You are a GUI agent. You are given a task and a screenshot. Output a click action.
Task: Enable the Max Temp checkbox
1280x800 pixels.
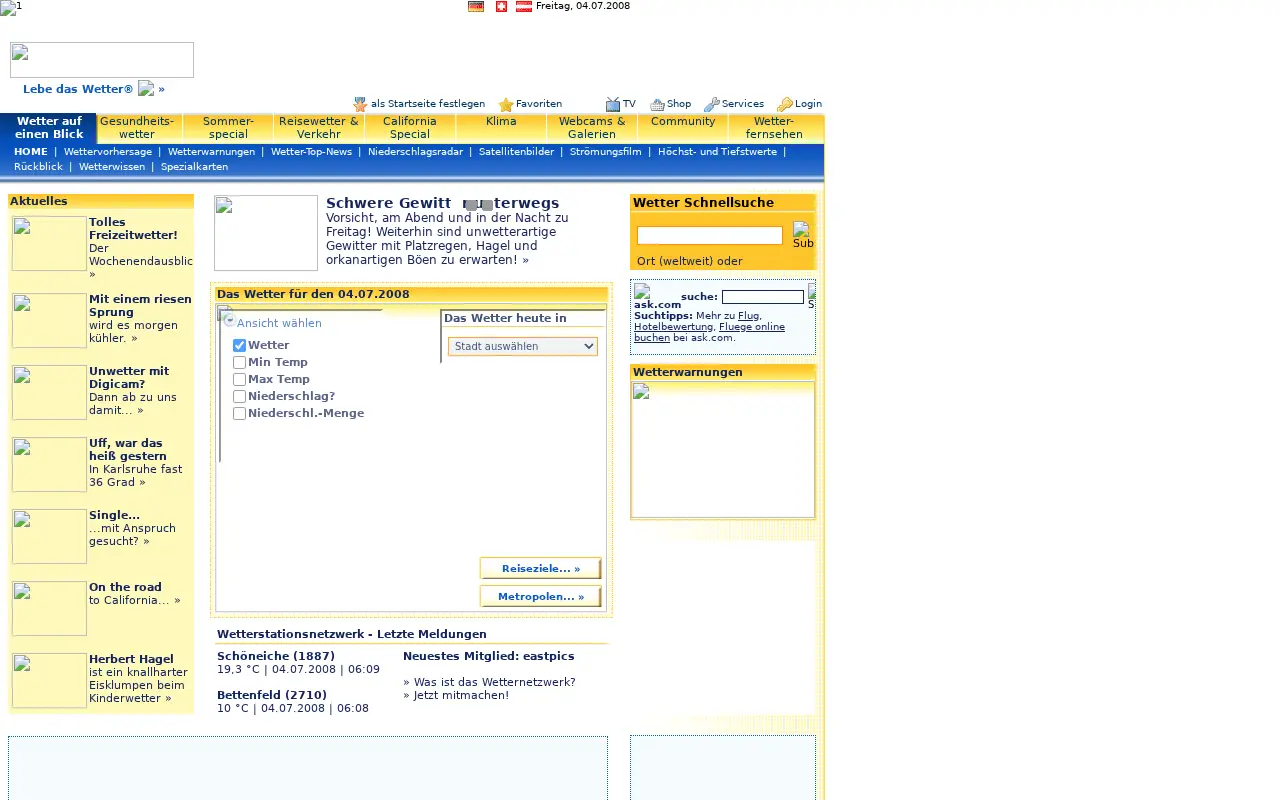pos(239,379)
